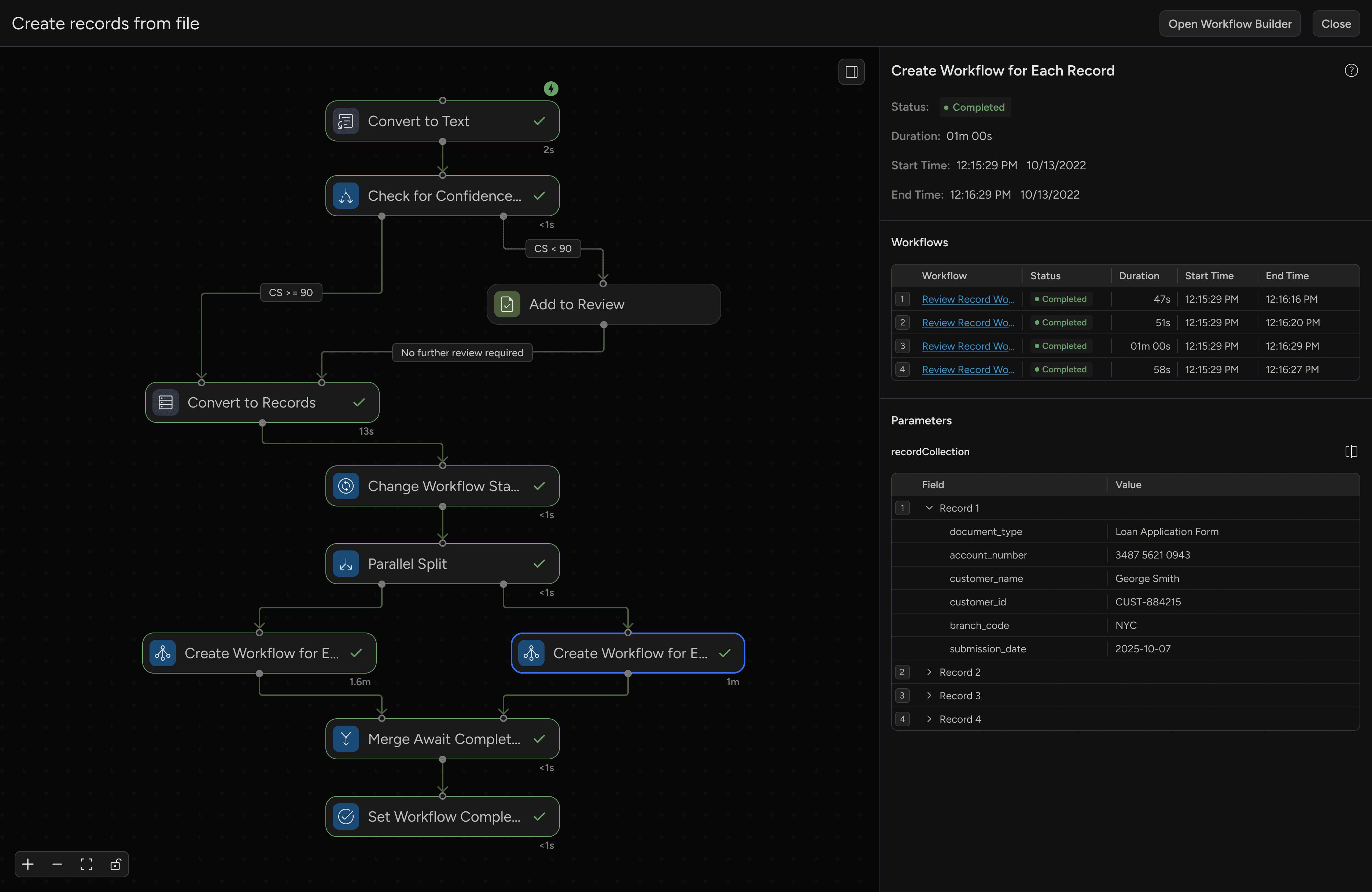Select the Parameters section header
The image size is (1372, 892).
(x=921, y=420)
